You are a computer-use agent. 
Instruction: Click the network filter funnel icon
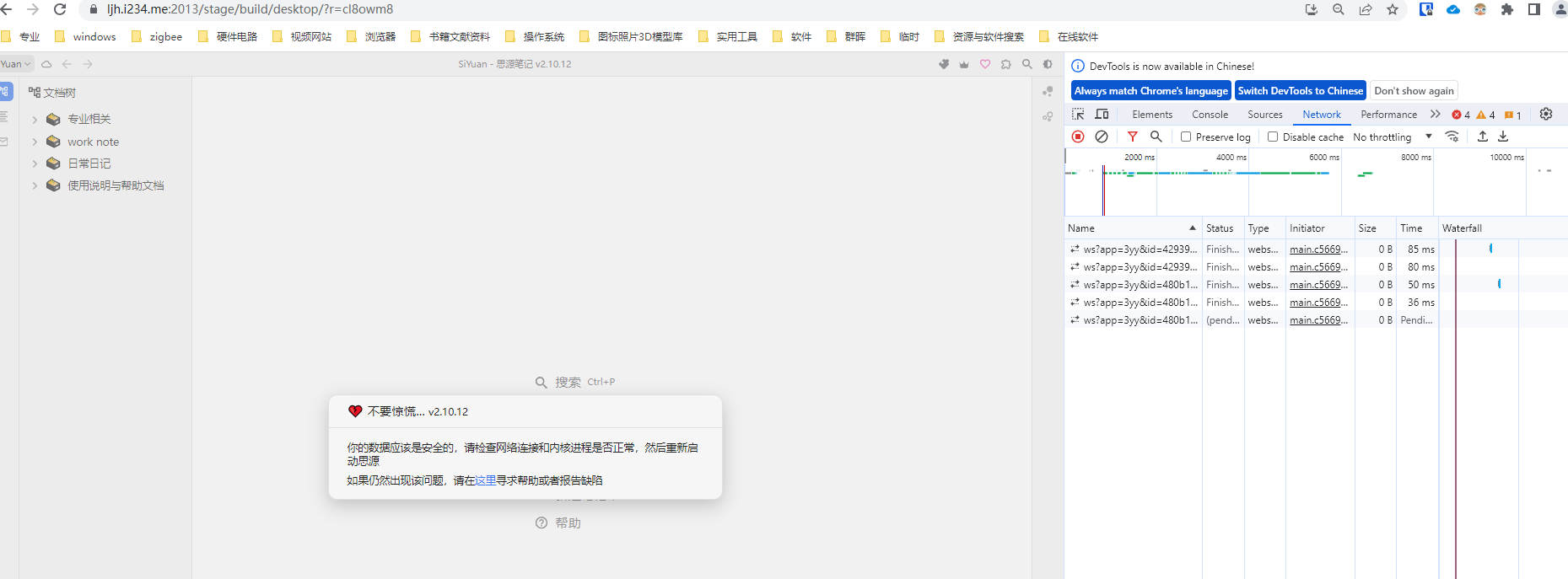(1133, 137)
